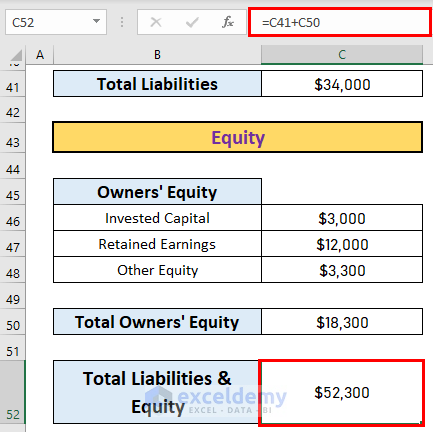This screenshot has height=432, width=433.
Task: Select row 43 header
Action: pos(13,138)
